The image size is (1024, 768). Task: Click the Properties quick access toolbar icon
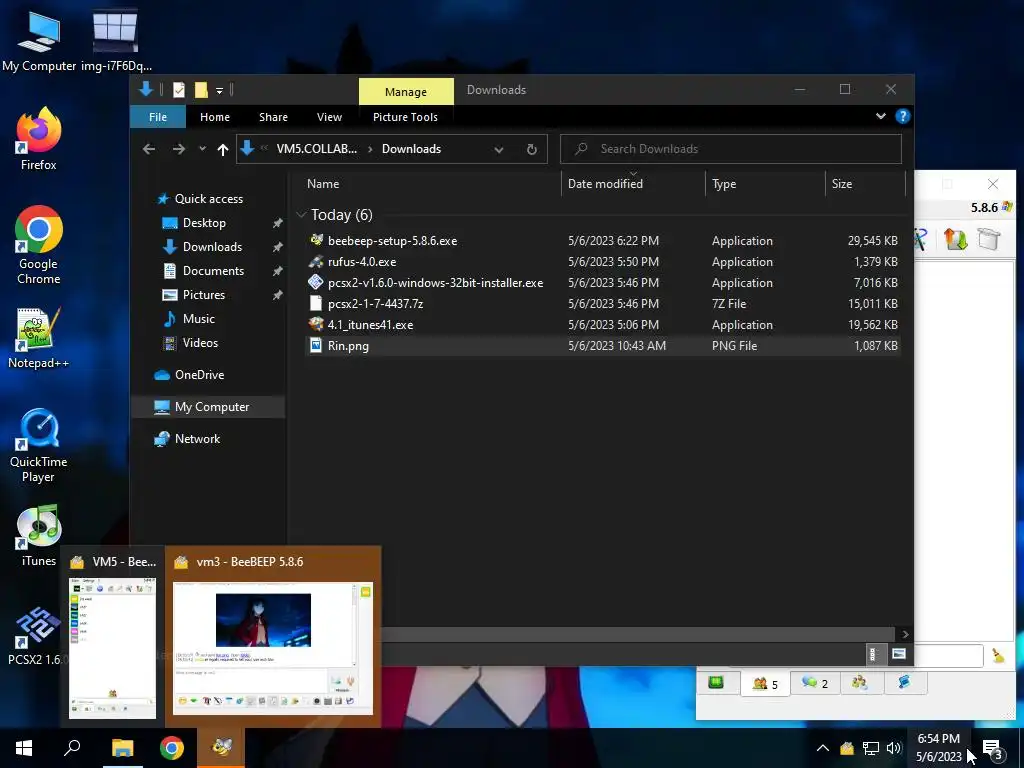pyautogui.click(x=178, y=89)
